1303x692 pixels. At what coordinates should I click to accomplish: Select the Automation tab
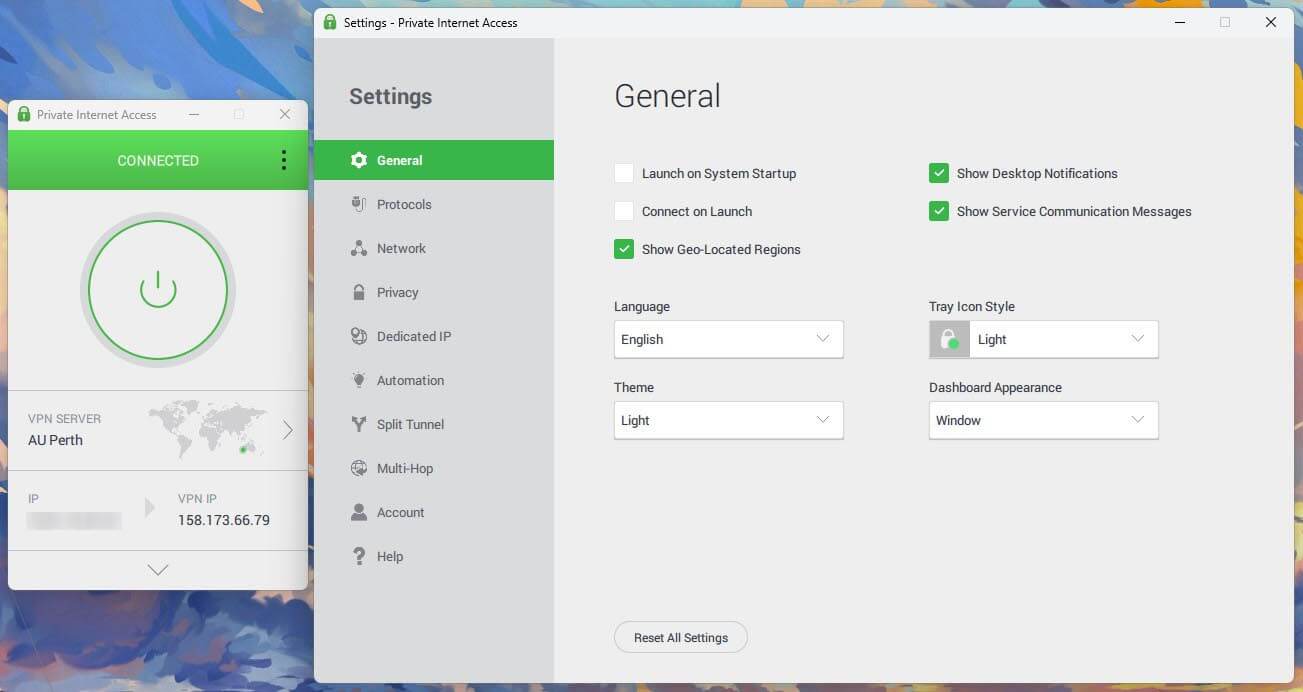[x=434, y=380]
